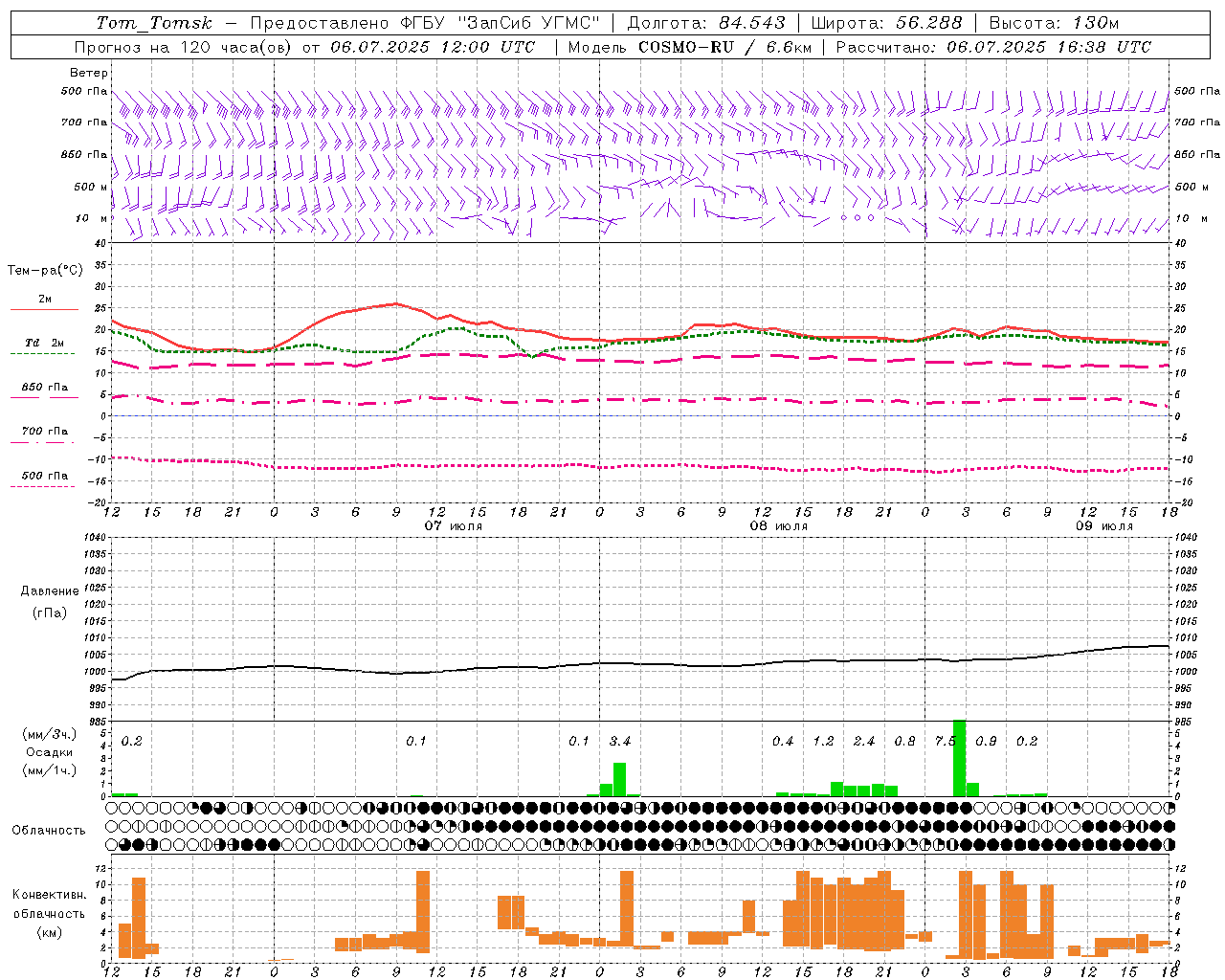
Task: Select the precipitation value "7.5"
Action: 944,742
